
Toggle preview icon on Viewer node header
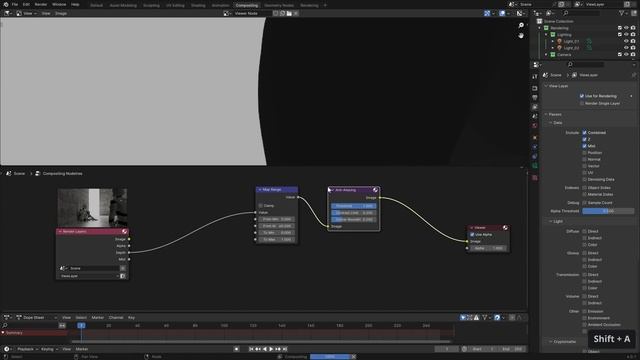pyautogui.click(x=505, y=228)
